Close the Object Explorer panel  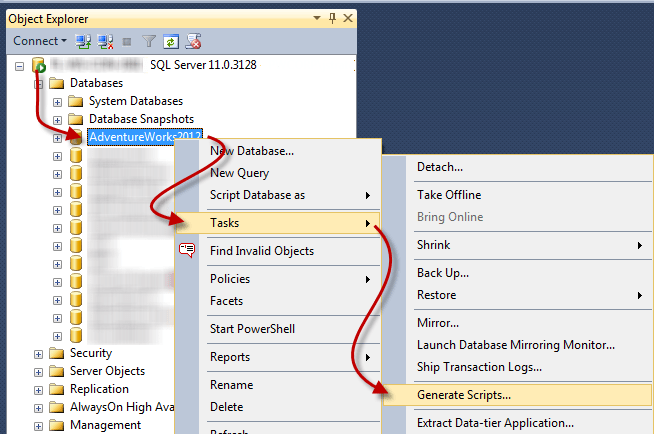click(x=348, y=18)
